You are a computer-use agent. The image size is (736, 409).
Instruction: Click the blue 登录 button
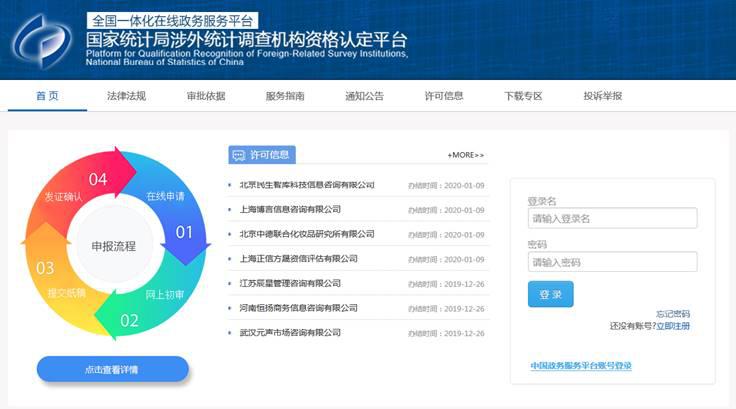pos(550,294)
